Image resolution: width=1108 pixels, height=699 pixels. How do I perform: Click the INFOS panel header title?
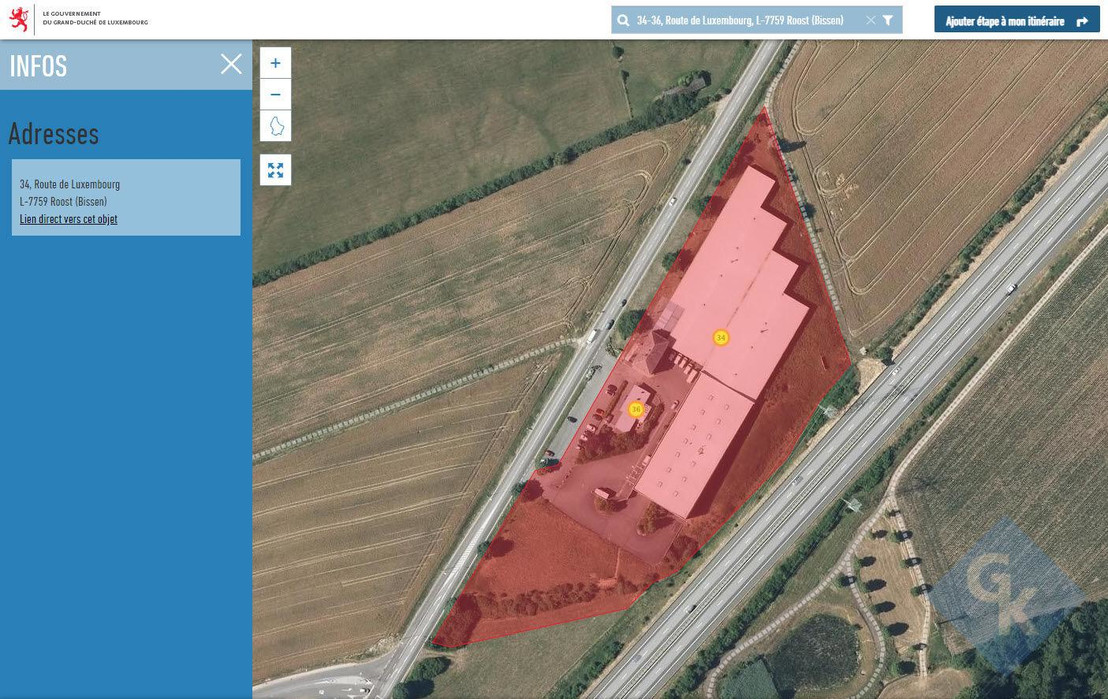click(x=38, y=66)
